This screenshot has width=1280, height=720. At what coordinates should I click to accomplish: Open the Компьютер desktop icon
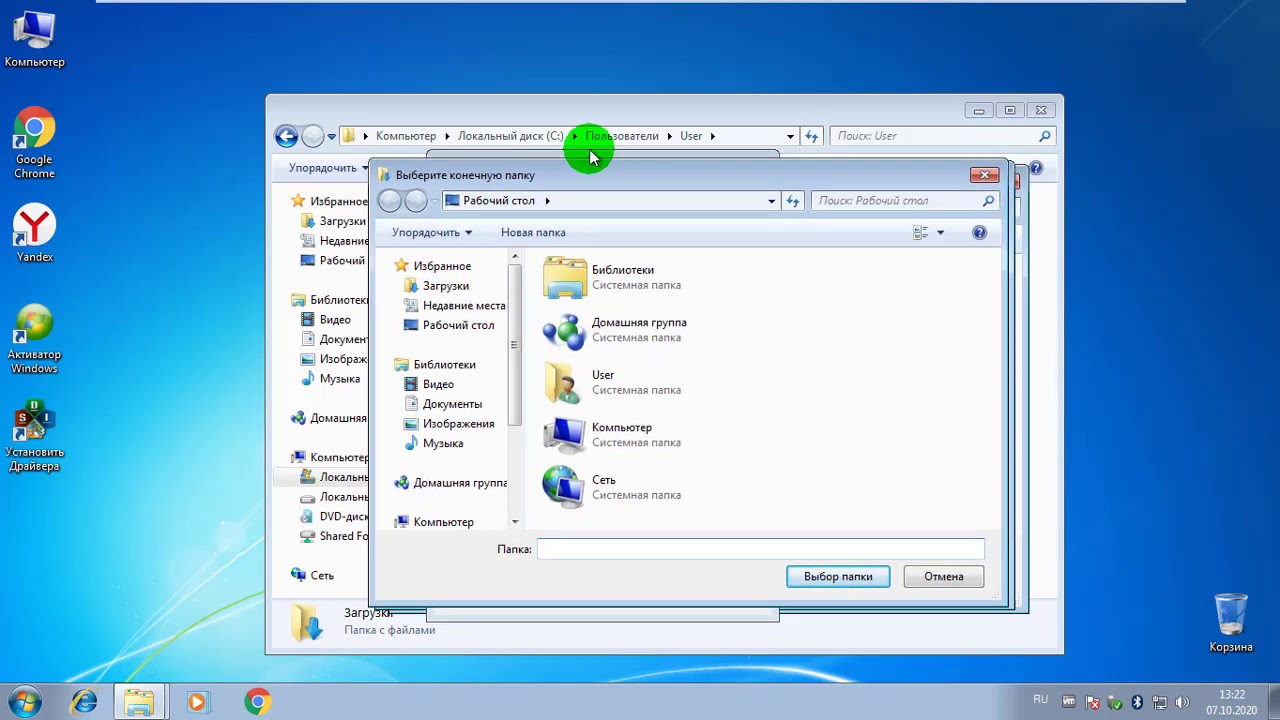tap(34, 39)
